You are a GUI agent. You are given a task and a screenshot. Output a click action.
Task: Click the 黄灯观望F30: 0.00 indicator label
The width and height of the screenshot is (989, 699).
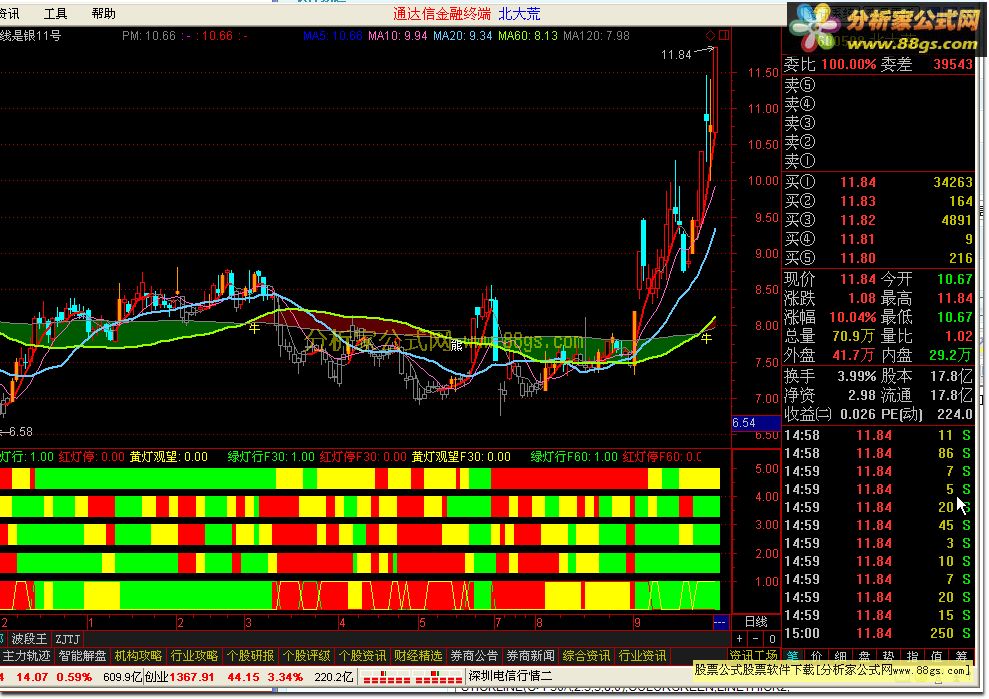point(461,457)
